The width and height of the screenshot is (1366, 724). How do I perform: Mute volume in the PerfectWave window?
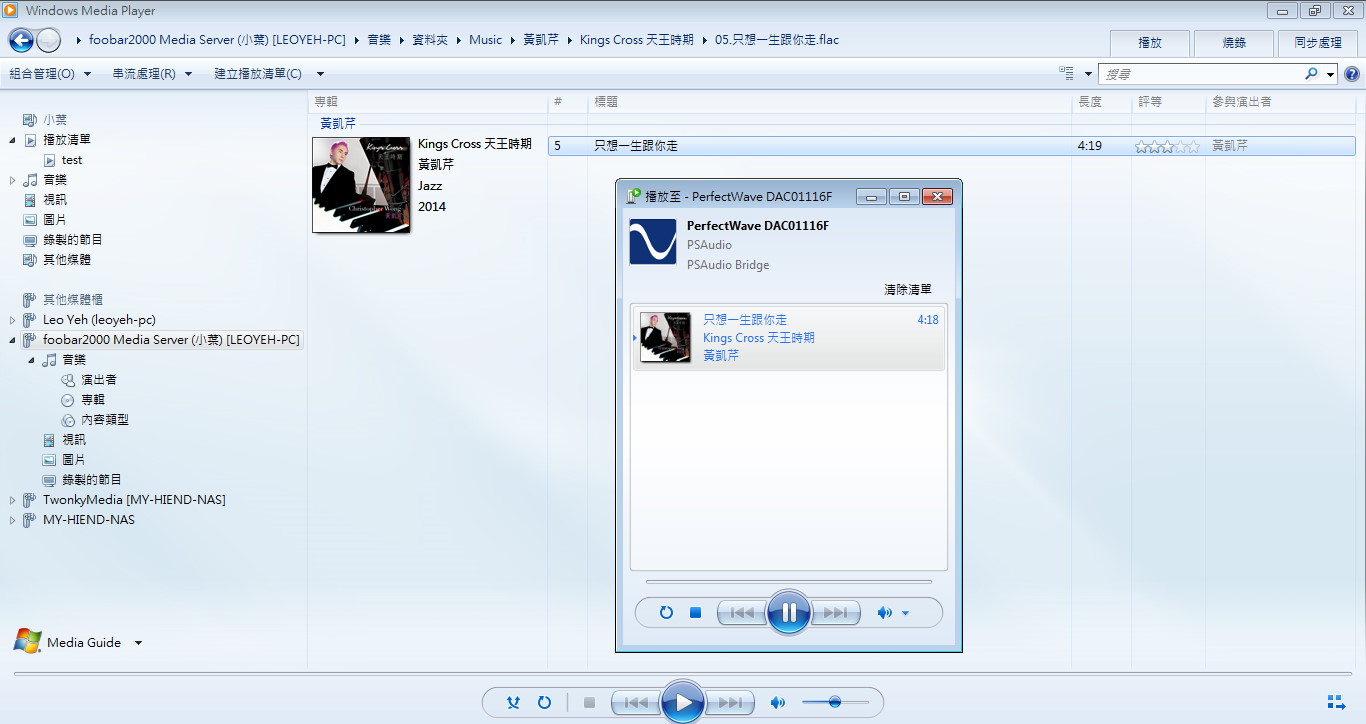pyautogui.click(x=884, y=613)
